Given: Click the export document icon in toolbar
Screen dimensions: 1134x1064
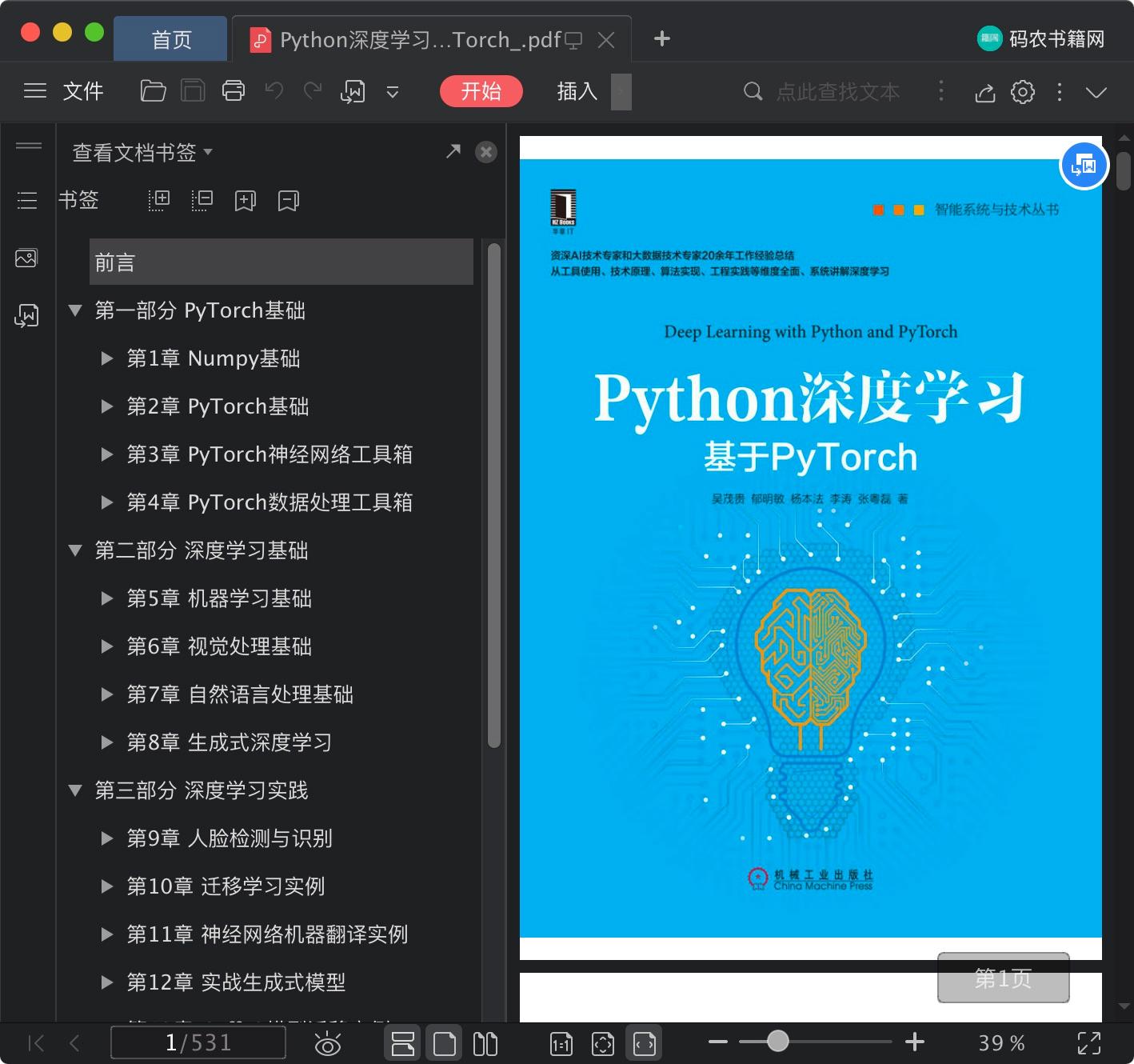Looking at the screenshot, I should 353,91.
